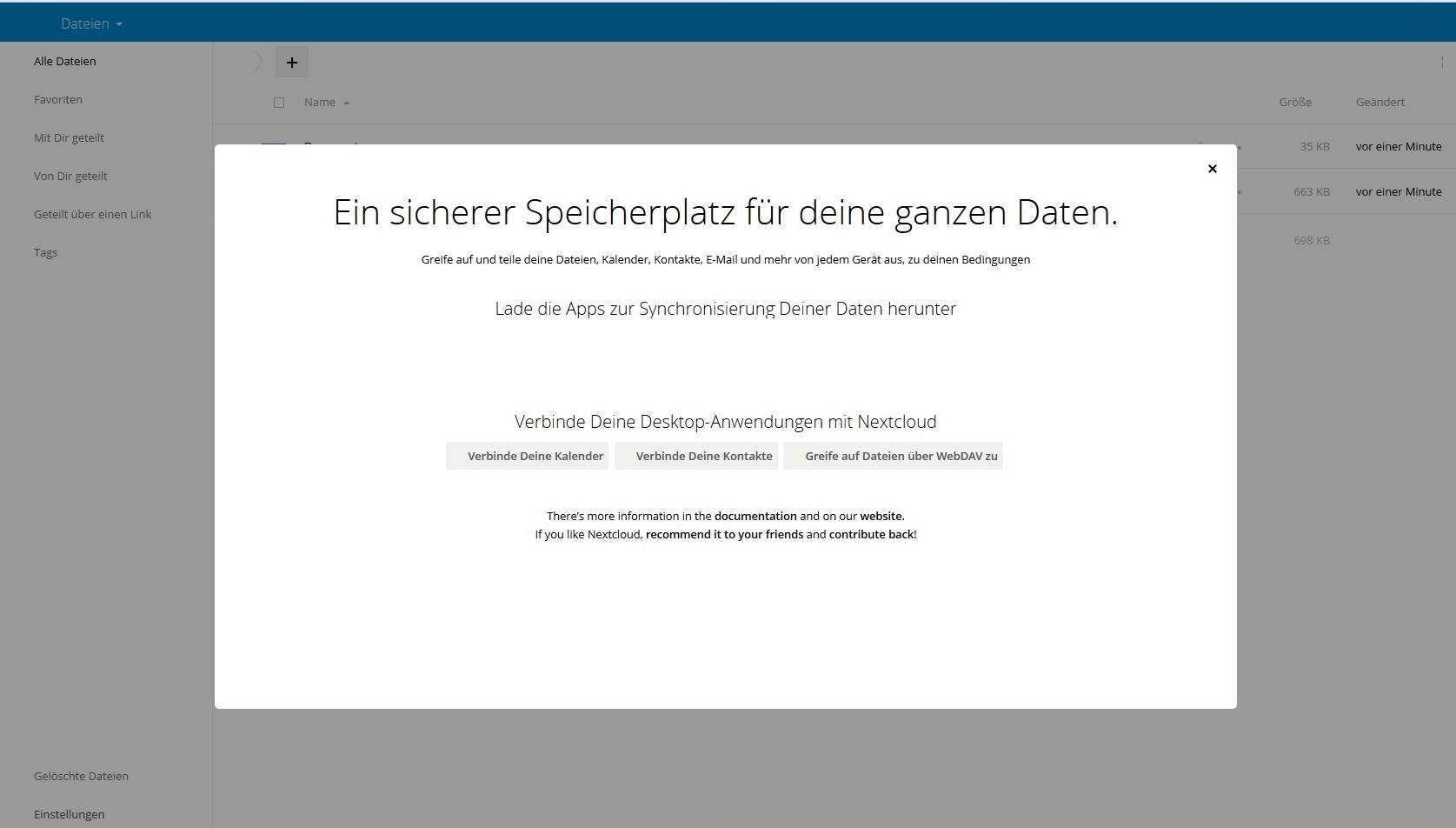
Task: Select the 663 KB file size cell
Action: (1311, 191)
